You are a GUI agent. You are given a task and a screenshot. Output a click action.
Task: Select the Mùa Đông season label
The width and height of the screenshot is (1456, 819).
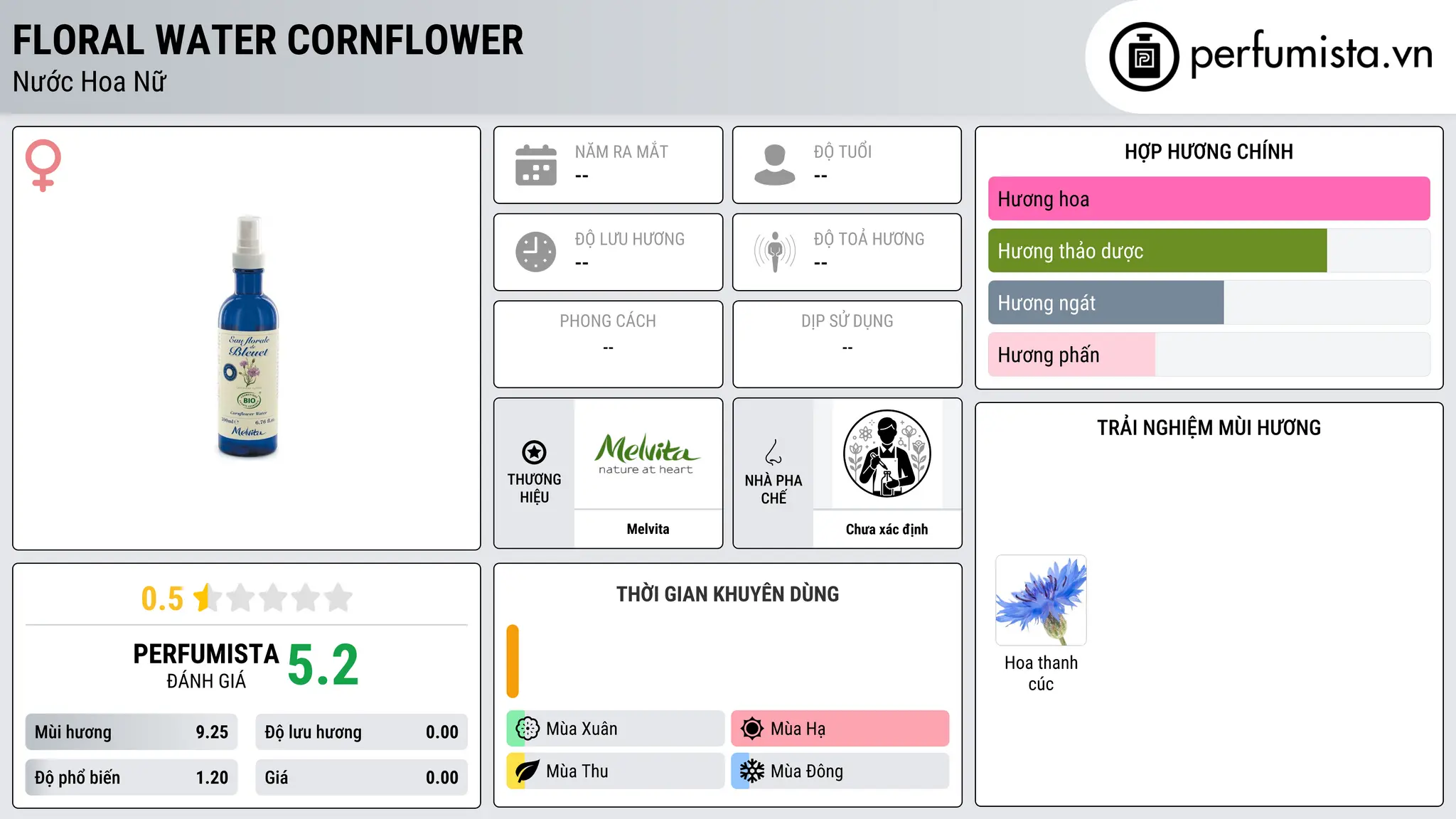click(x=807, y=771)
